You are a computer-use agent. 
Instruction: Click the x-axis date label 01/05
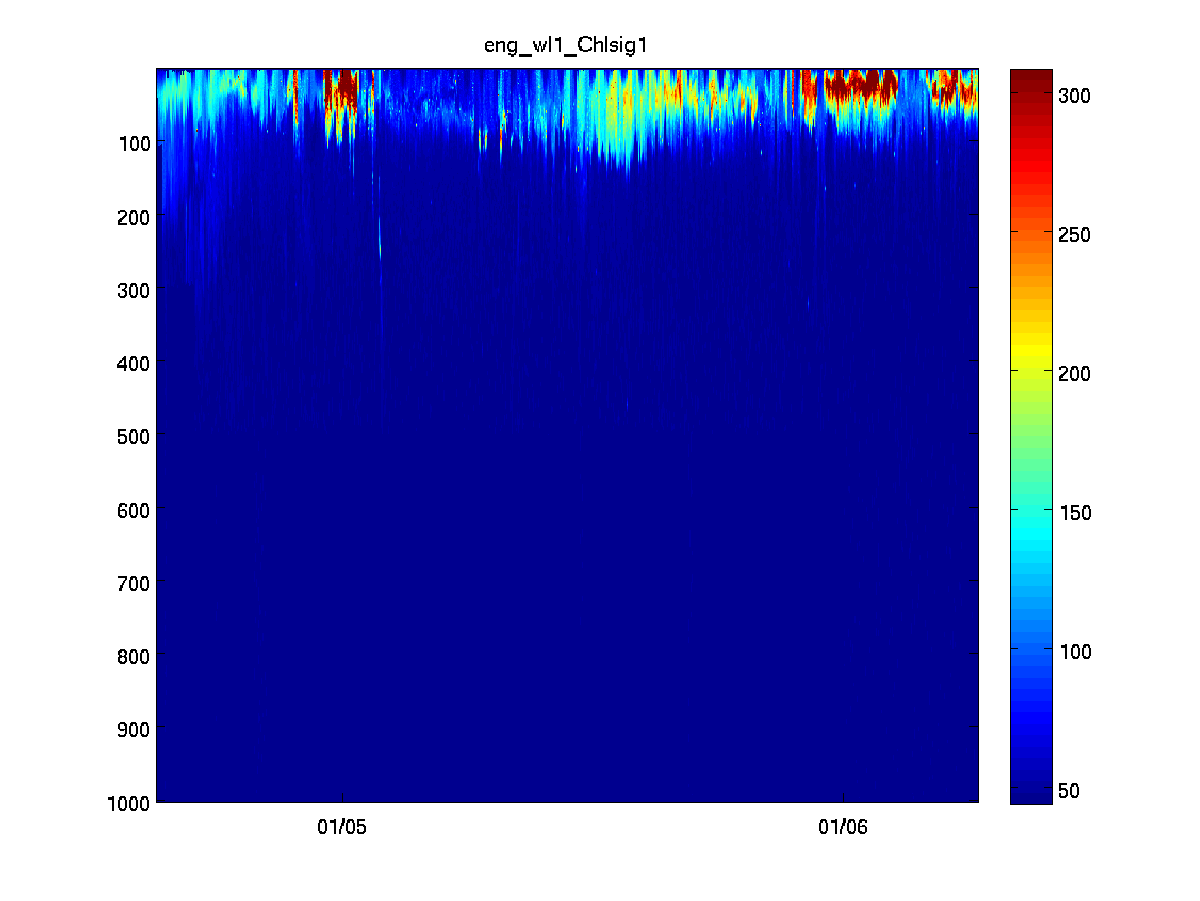pyautogui.click(x=343, y=827)
